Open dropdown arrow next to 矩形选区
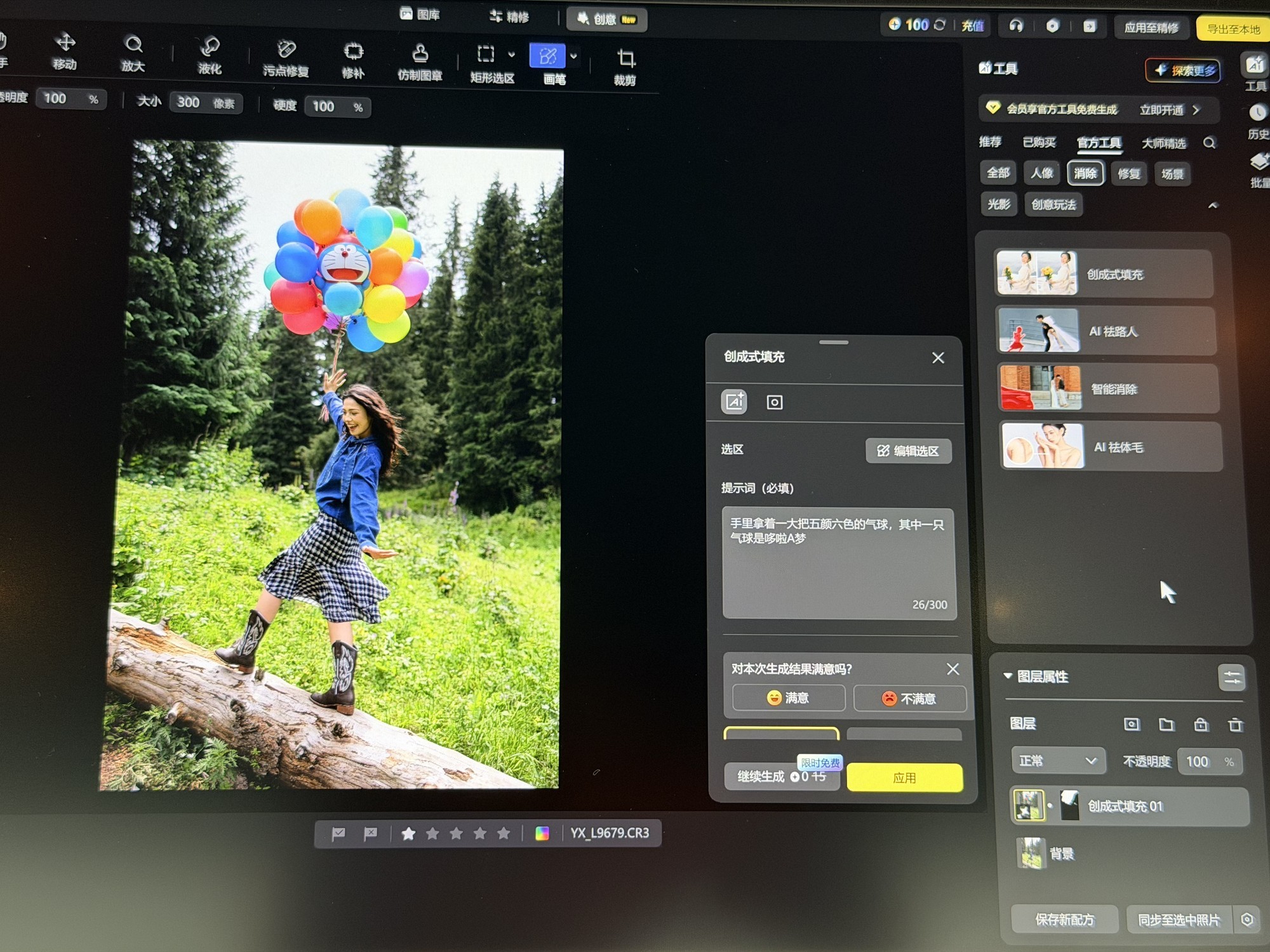Viewport: 1270px width, 952px height. (x=512, y=55)
